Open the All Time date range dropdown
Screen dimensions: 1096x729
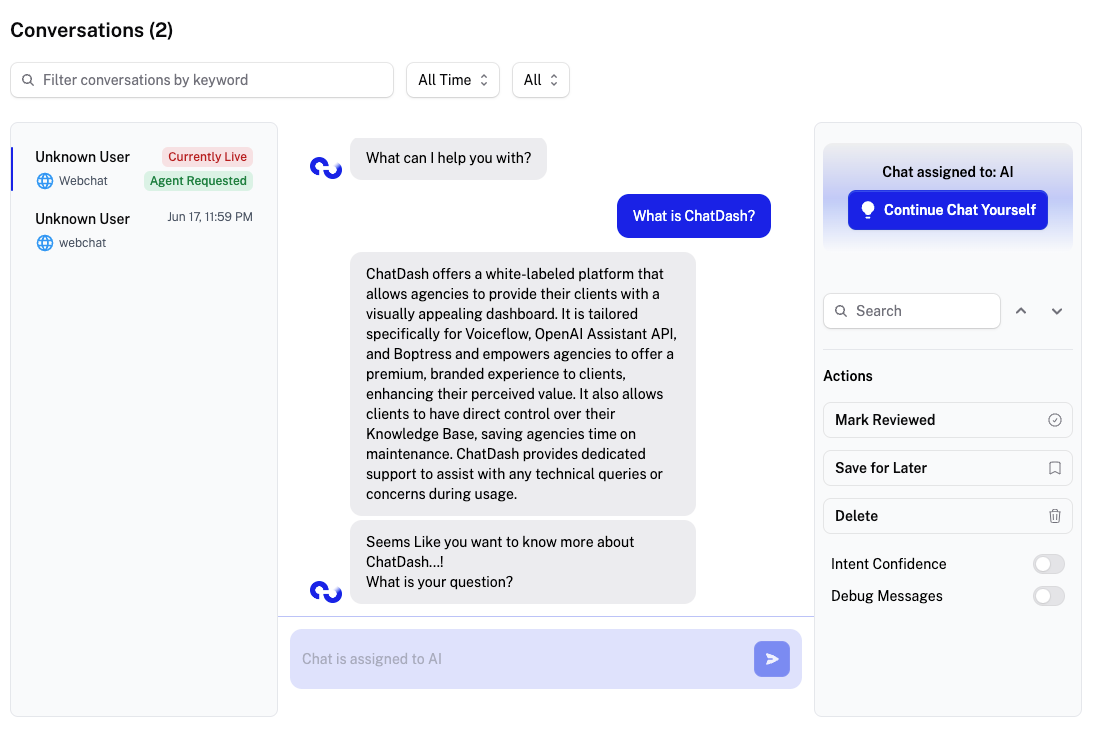pyautogui.click(x=453, y=80)
